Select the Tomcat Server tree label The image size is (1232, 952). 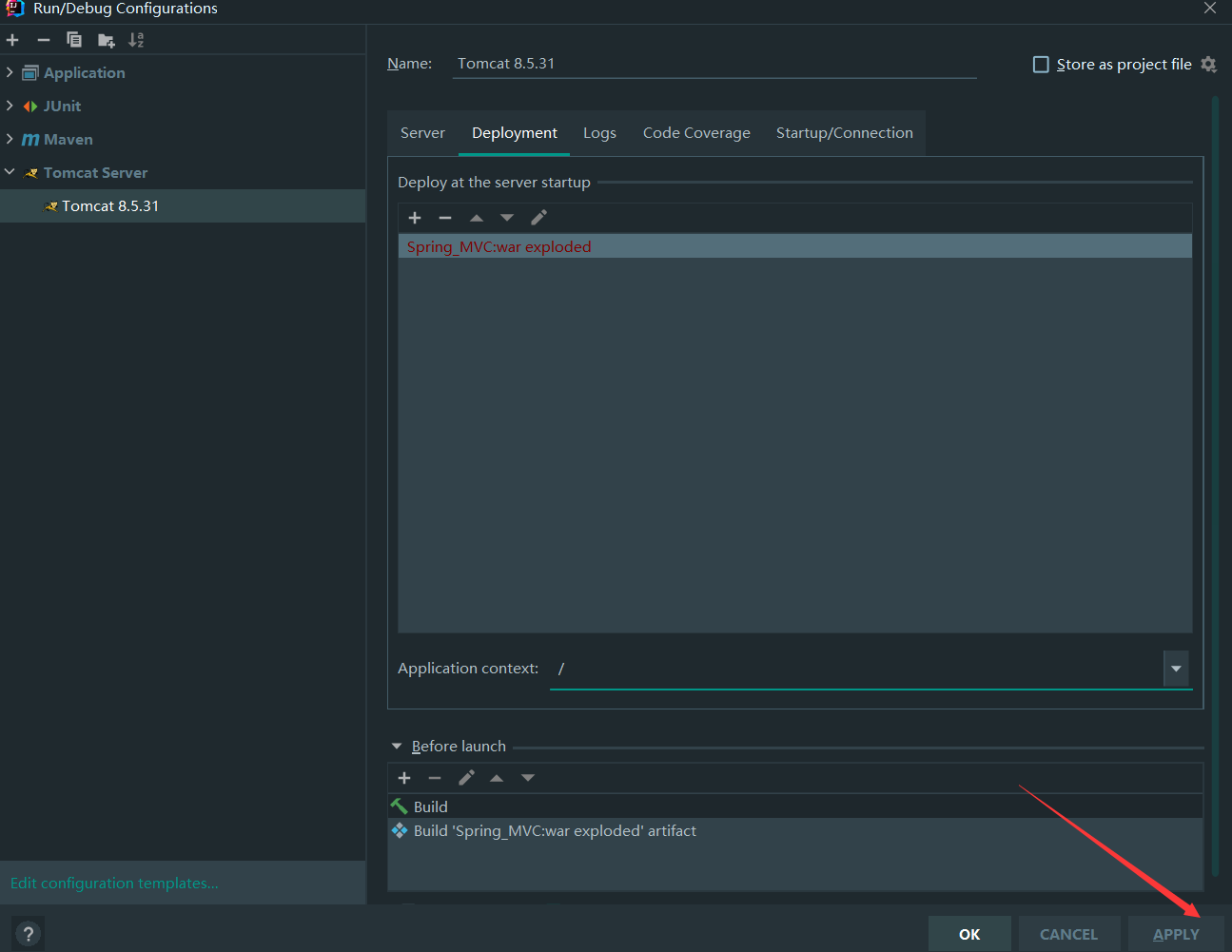(x=95, y=173)
